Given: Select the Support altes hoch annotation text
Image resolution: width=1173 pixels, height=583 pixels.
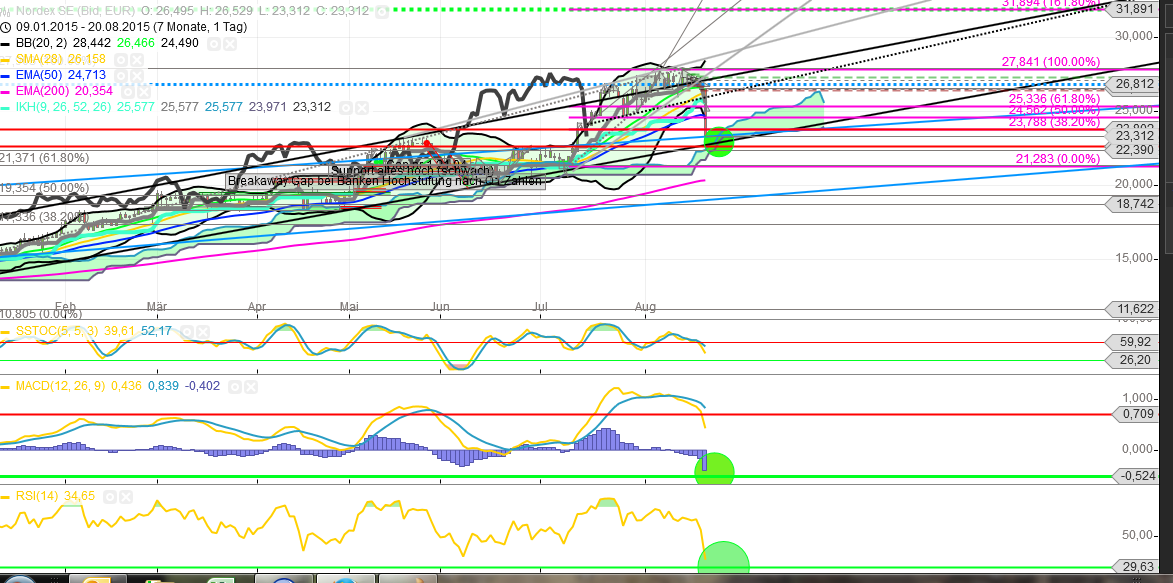Looking at the screenshot, I should 412,169.
